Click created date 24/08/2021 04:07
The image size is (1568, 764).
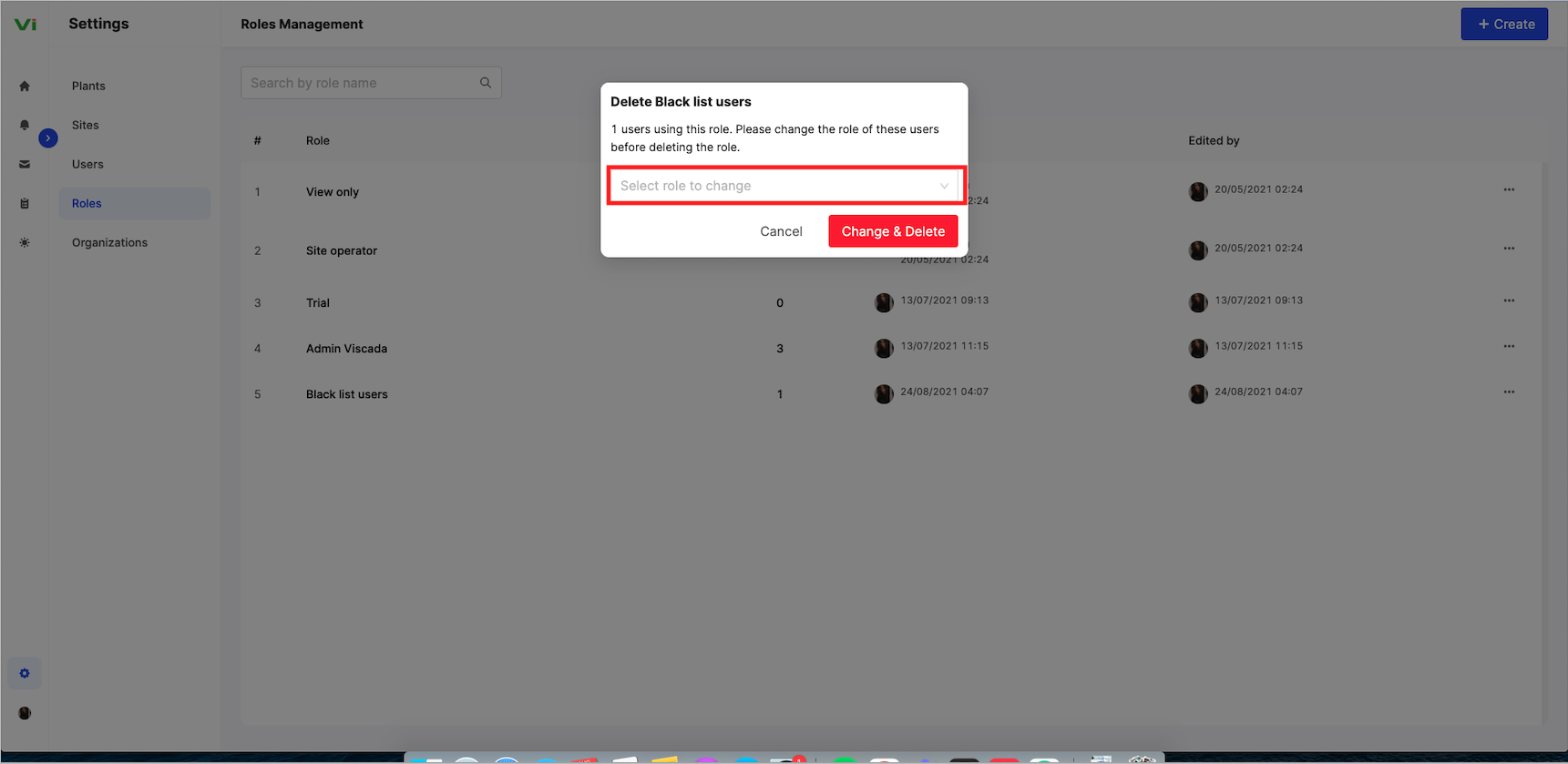945,392
